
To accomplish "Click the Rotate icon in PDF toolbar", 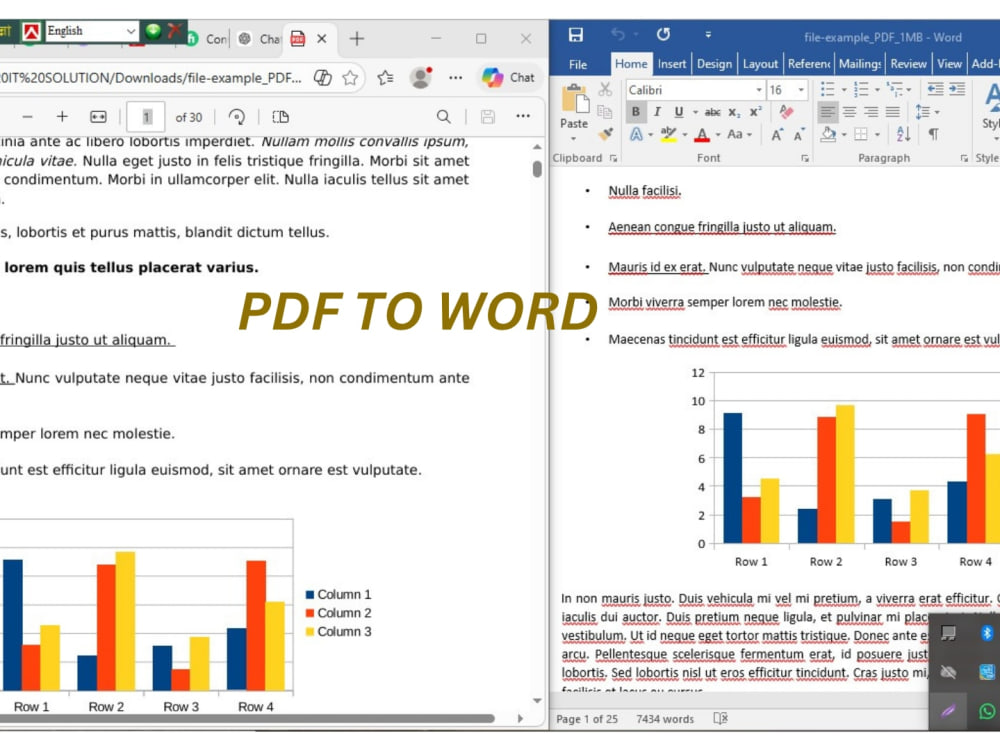I will point(237,117).
